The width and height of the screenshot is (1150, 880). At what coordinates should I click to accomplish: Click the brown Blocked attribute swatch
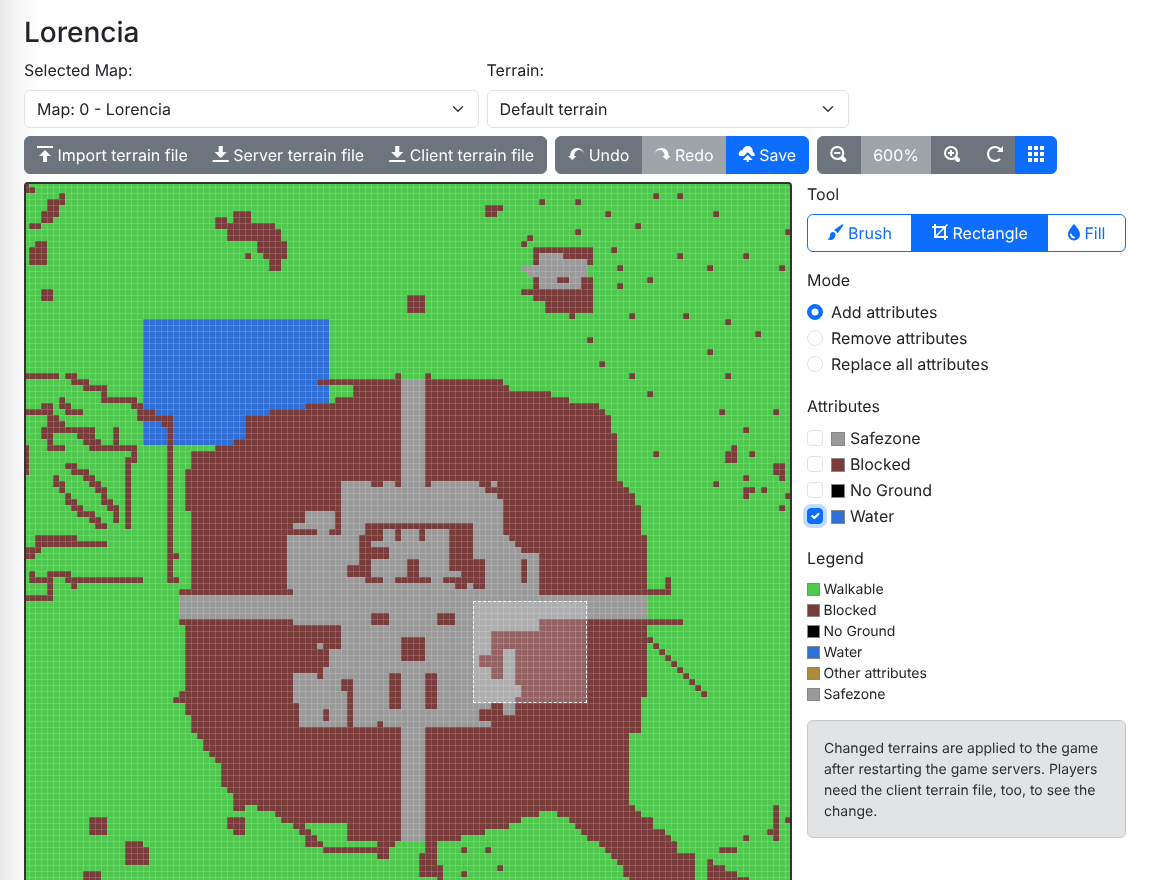point(838,465)
